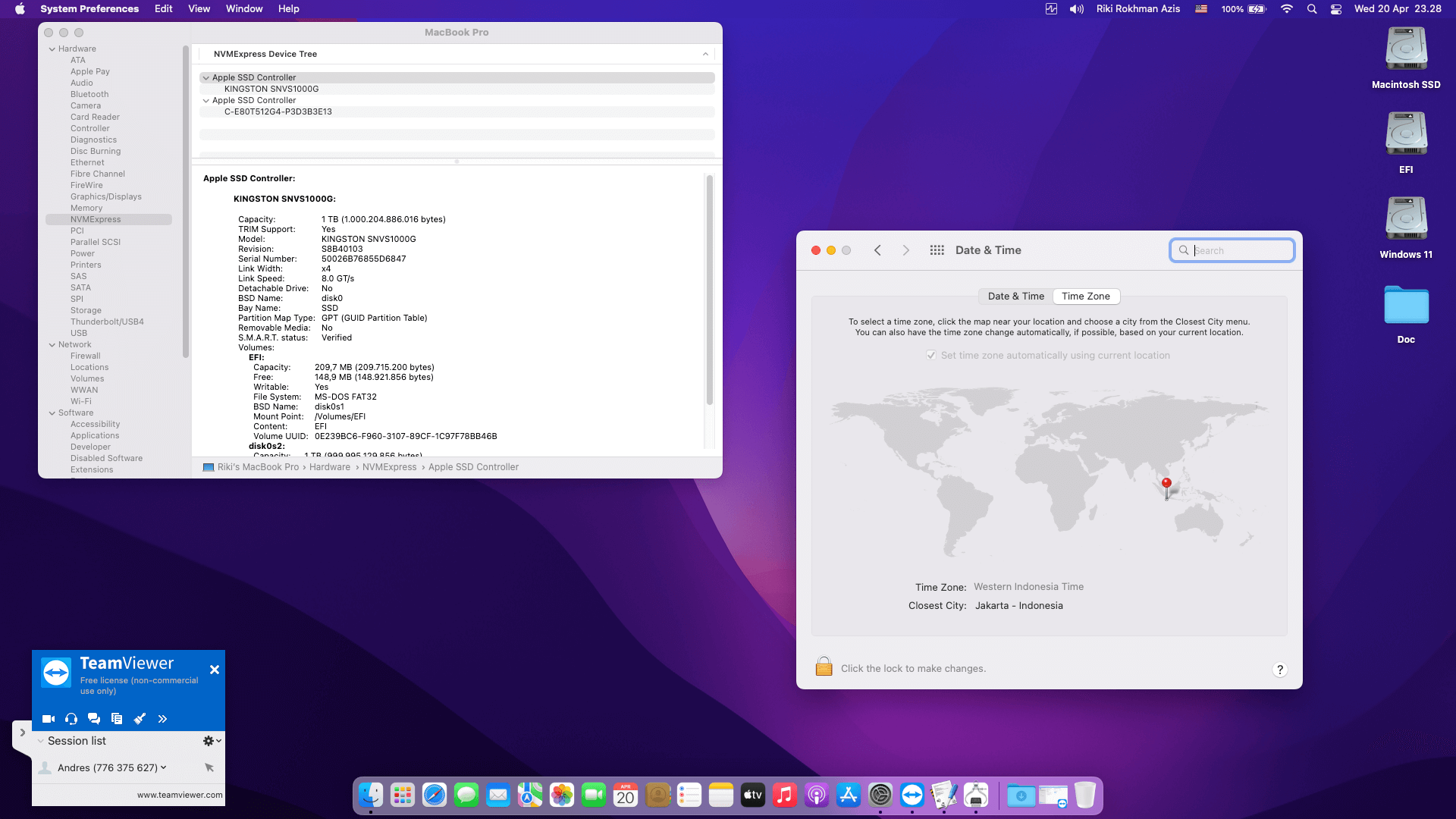Image resolution: width=1456 pixels, height=819 pixels.
Task: Open the View menu
Action: 199,9
